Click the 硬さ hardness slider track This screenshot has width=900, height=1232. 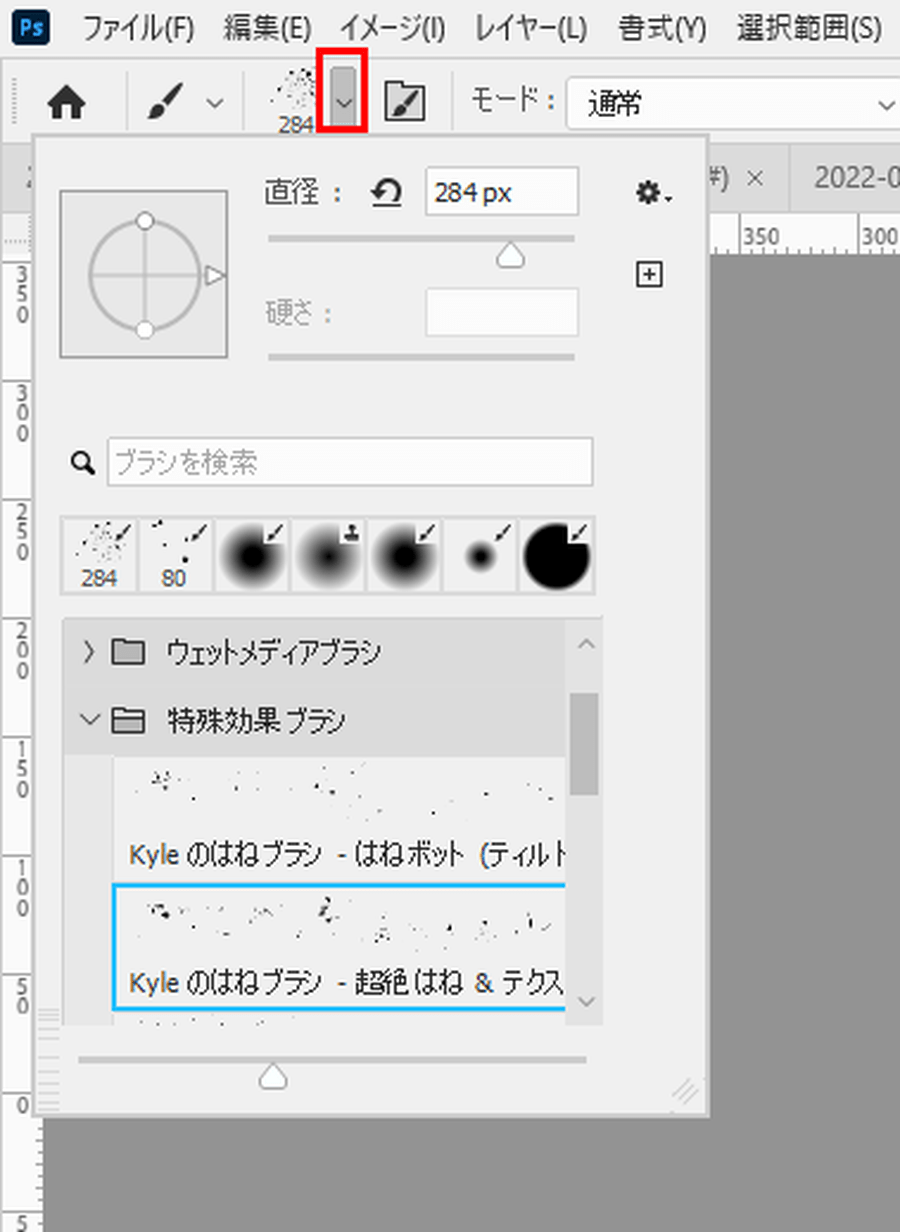pos(421,356)
